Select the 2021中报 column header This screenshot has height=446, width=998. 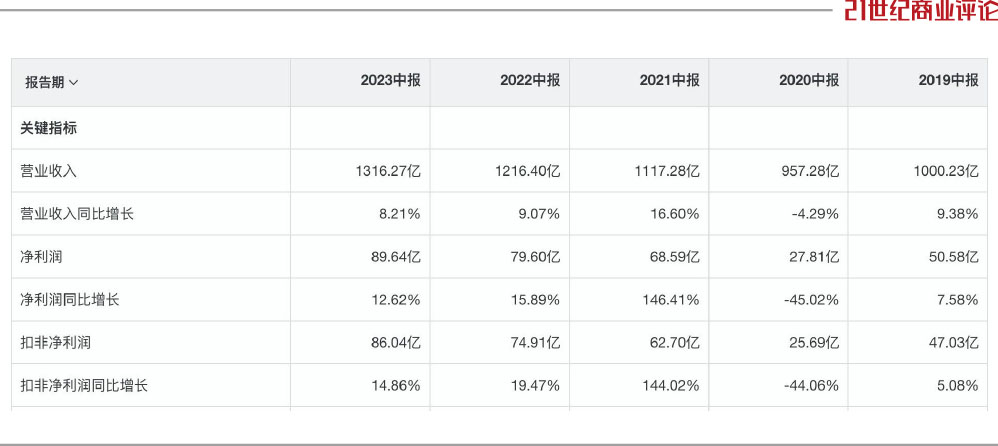pyautogui.click(x=670, y=80)
